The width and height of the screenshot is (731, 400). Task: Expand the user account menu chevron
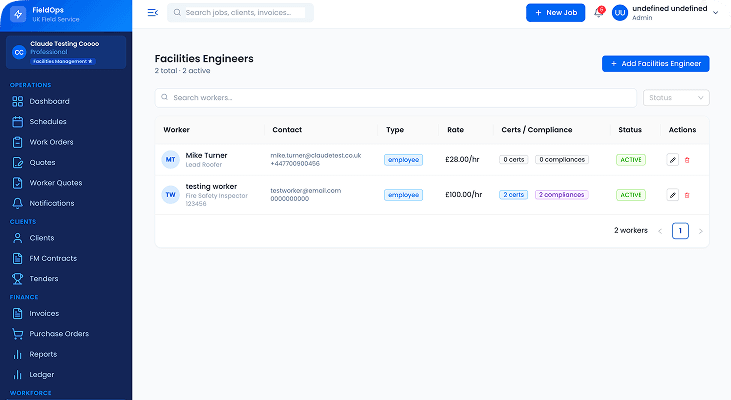[715, 13]
